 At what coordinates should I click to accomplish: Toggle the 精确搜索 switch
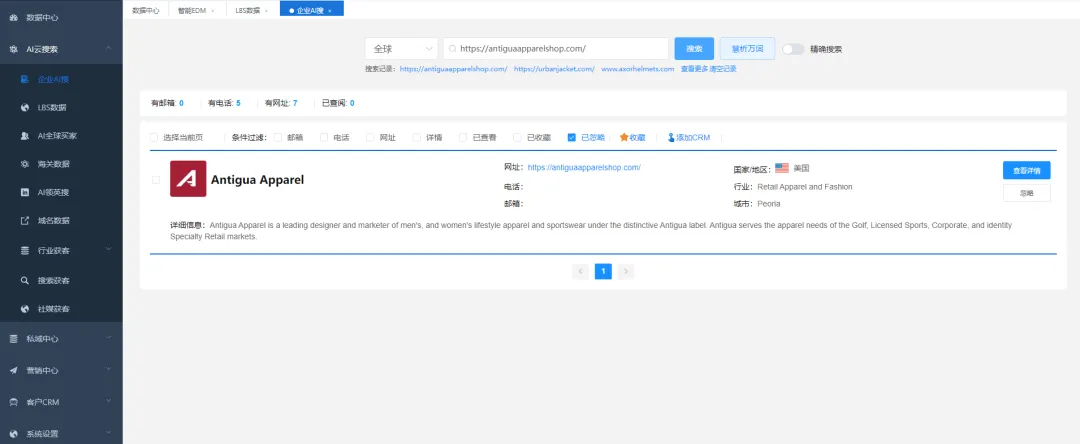pyautogui.click(x=793, y=49)
